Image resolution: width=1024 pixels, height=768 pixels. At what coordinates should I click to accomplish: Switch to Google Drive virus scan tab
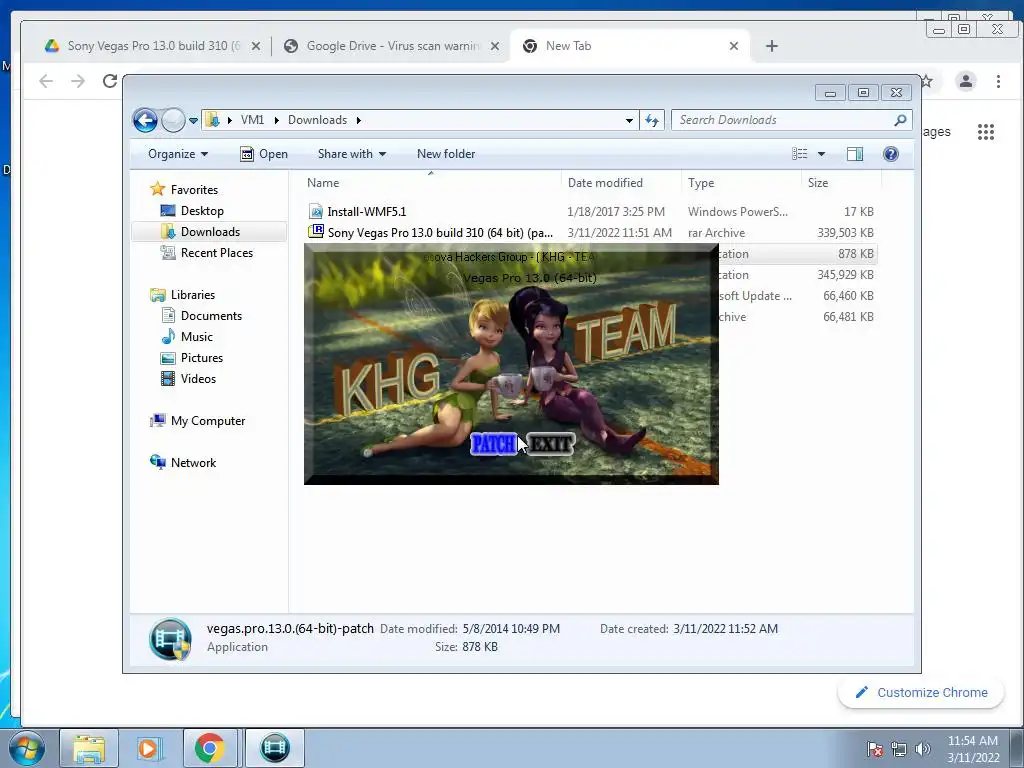pyautogui.click(x=392, y=46)
